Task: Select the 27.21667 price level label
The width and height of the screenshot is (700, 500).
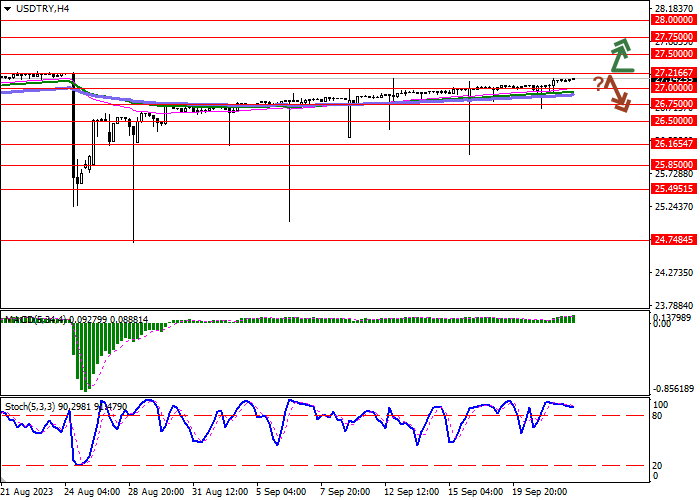Action: click(x=674, y=73)
